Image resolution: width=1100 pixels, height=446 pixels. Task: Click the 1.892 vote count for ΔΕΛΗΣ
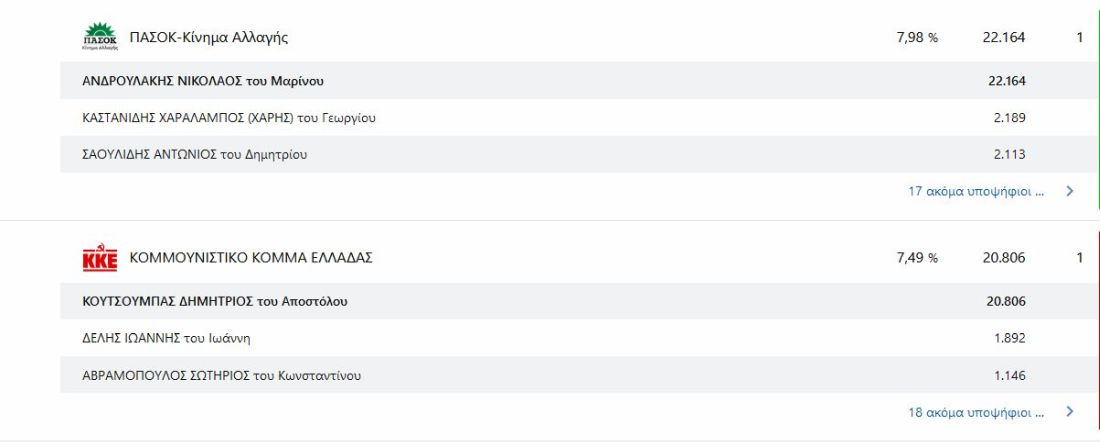[1010, 339]
